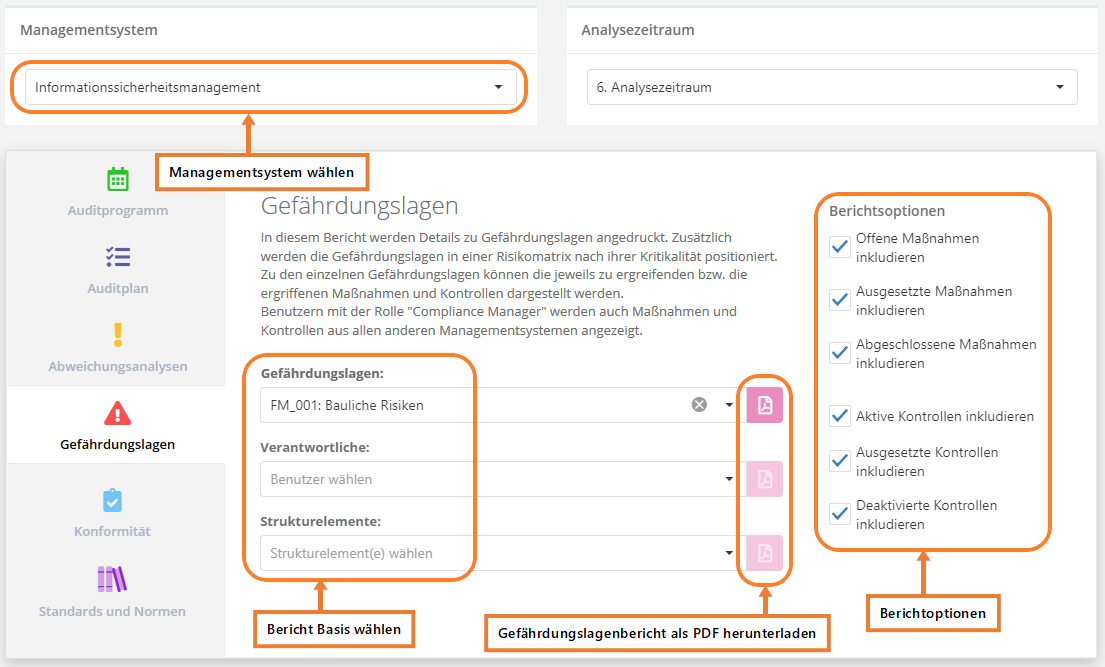Toggle Deaktivierte Kontrollen inkludieren checkbox

(x=840, y=514)
